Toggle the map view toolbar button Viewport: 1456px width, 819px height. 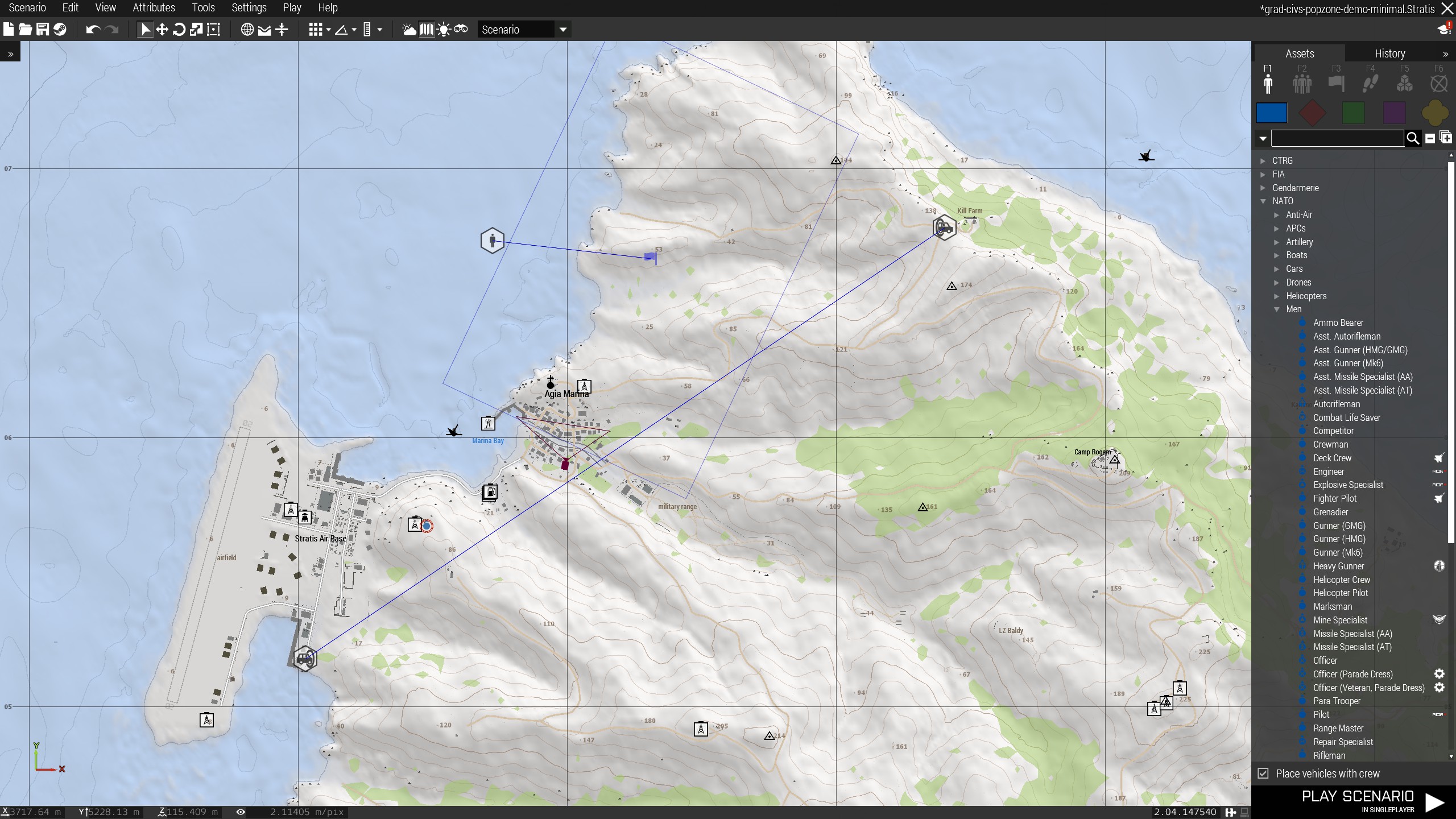point(427,30)
